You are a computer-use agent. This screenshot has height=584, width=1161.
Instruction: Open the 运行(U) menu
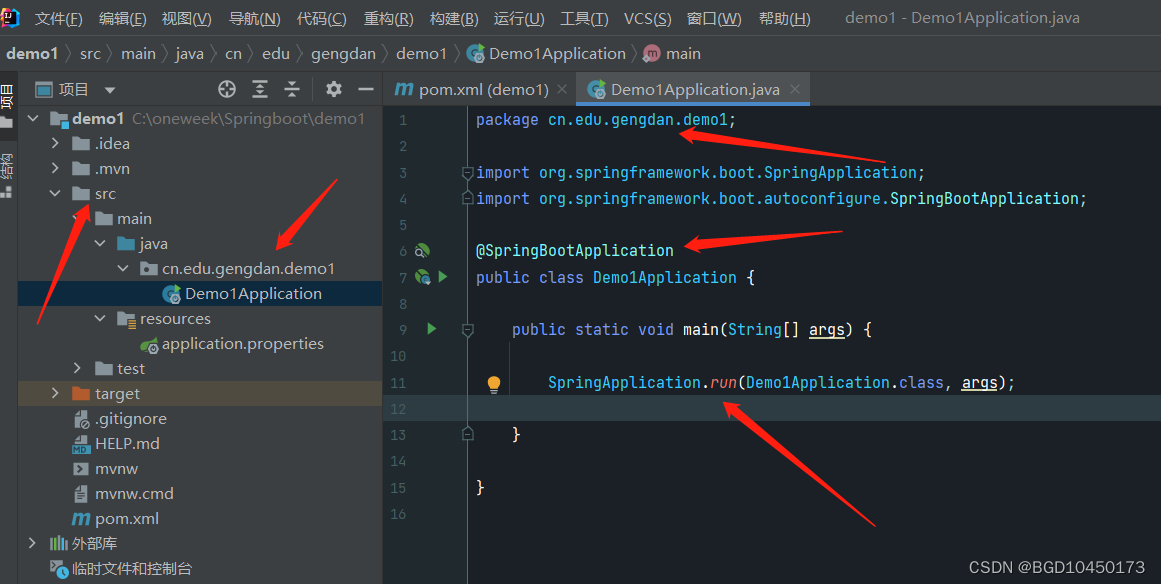pos(519,19)
